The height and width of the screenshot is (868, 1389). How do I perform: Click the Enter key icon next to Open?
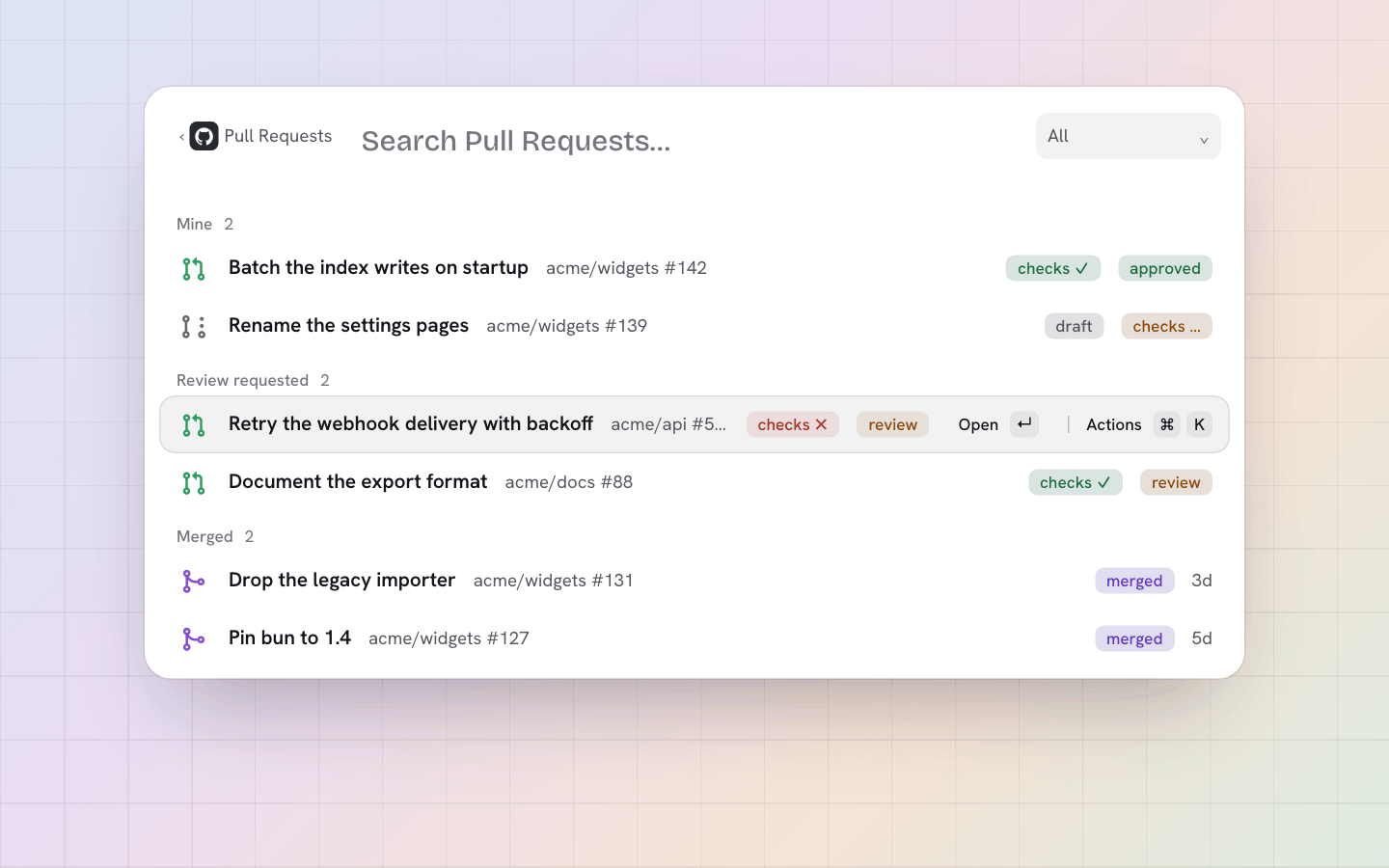click(1024, 424)
